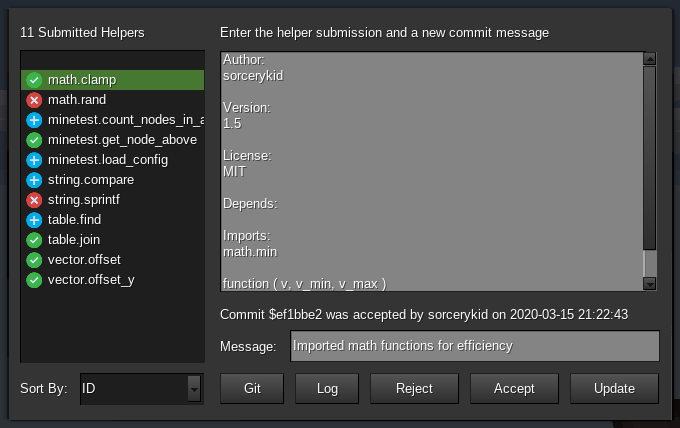
Task: Click blue plus icon beside minetest.count_nodes_in_area
Action: coord(34,120)
